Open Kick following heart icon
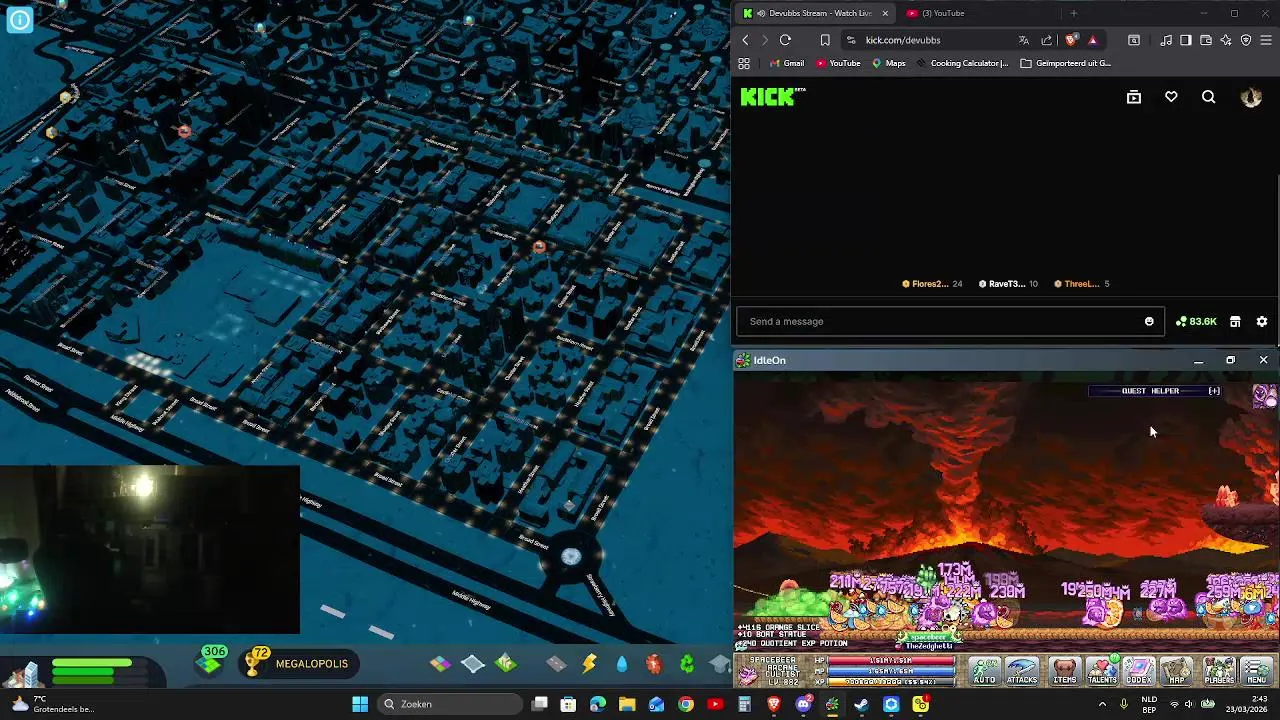1280x720 pixels. [x=1171, y=97]
